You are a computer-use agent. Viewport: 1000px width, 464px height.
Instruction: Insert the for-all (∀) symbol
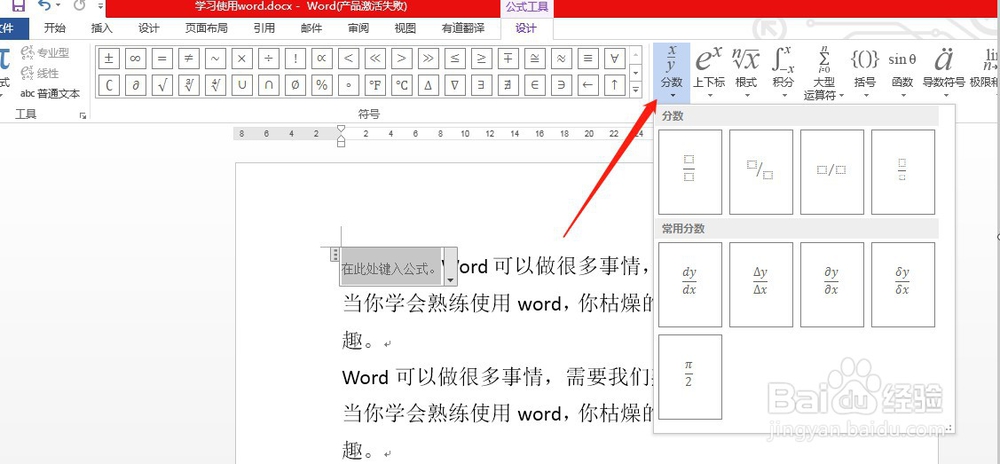pyautogui.click(x=614, y=59)
